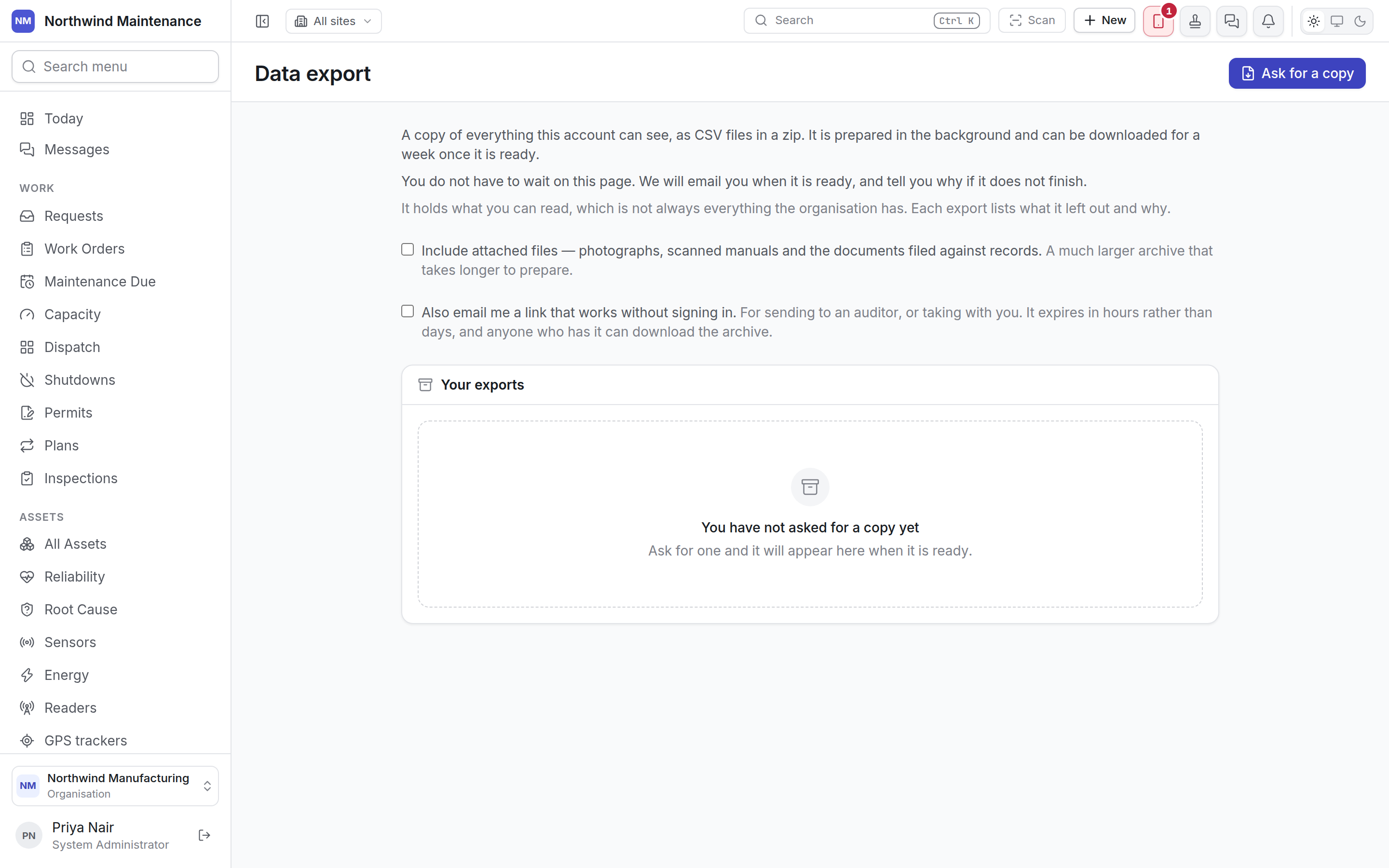Switch to light theme sun icon
Image resolution: width=1389 pixels, height=868 pixels.
coord(1314,21)
